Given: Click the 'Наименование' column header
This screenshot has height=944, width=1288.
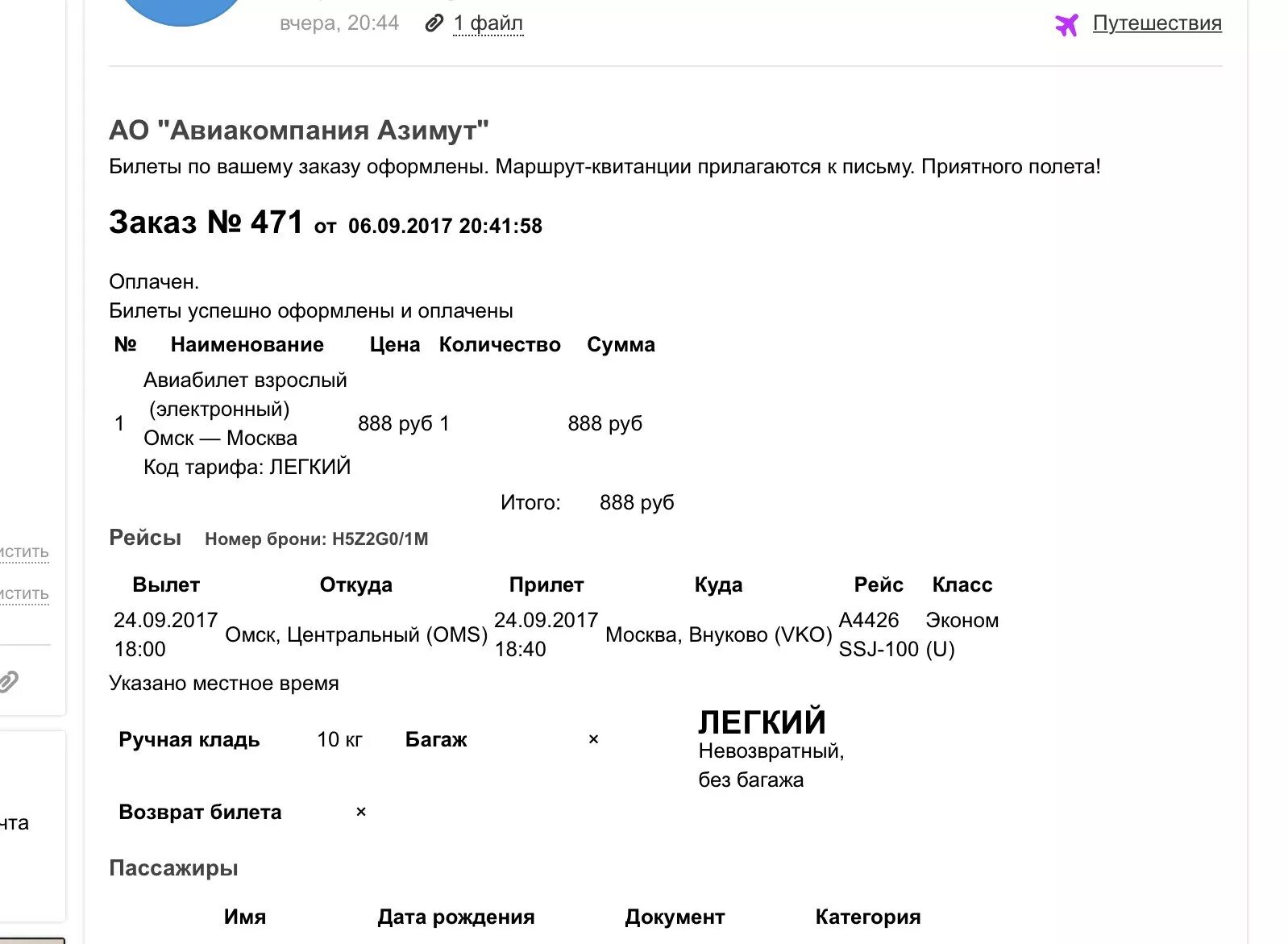Looking at the screenshot, I should point(247,344).
